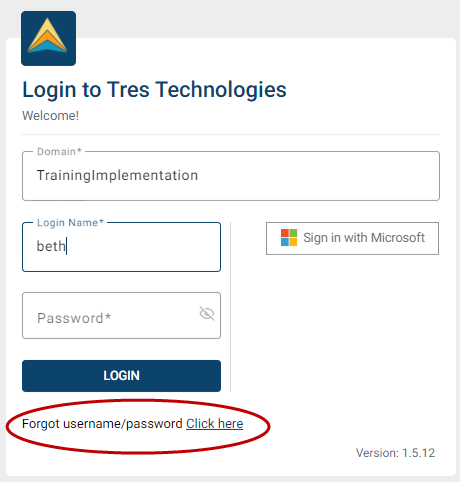Click the Domain* field label

pyautogui.click(x=59, y=152)
